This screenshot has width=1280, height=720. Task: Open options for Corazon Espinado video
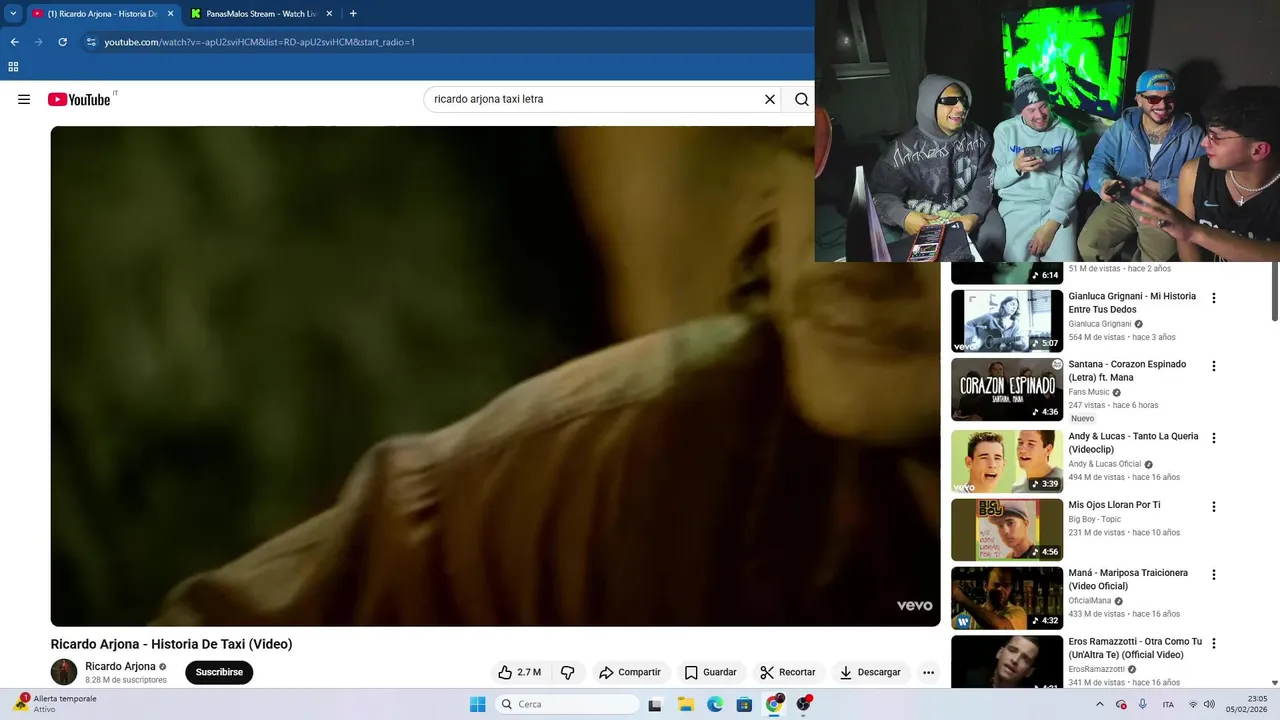coord(1214,366)
